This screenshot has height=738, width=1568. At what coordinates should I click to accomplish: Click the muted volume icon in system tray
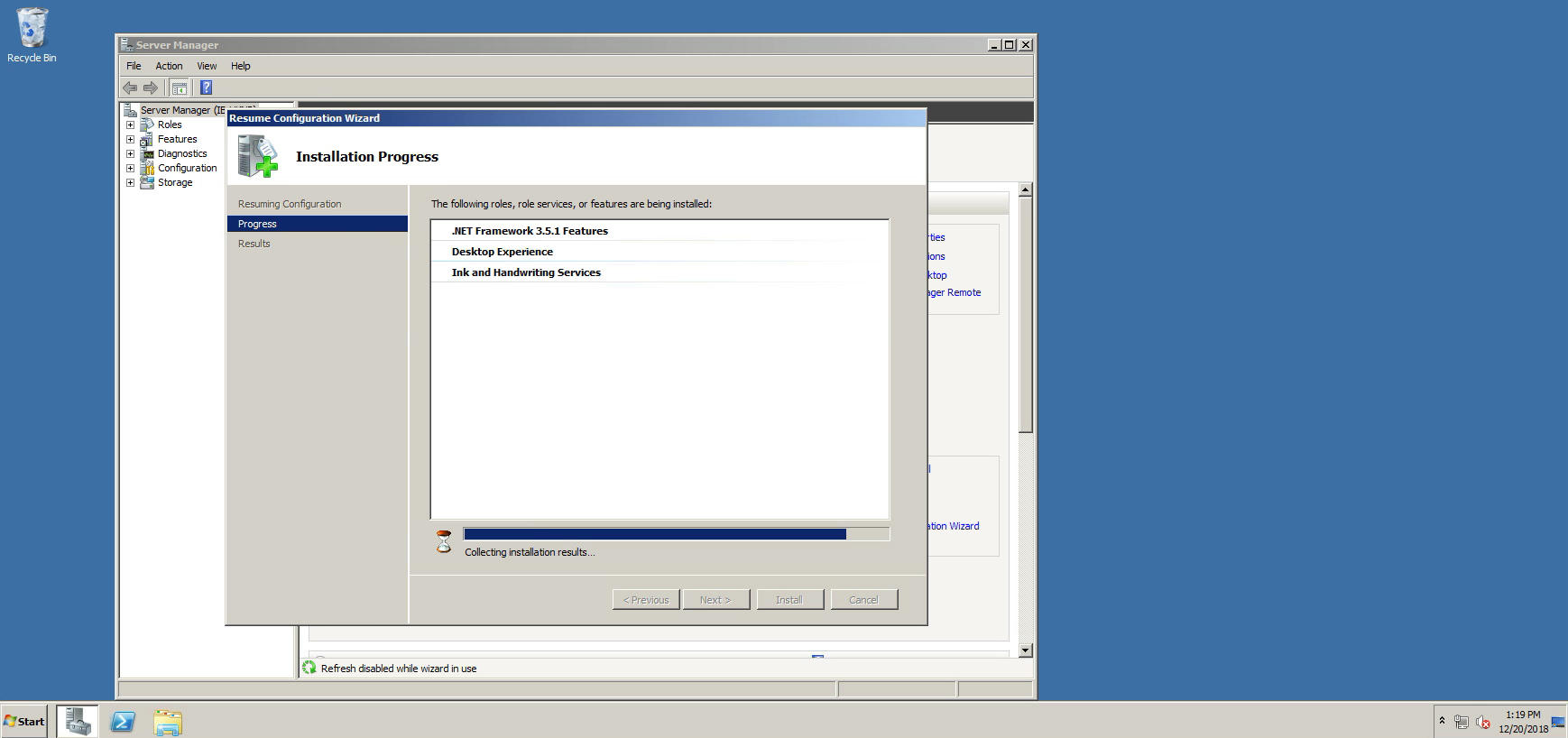[x=1482, y=722]
